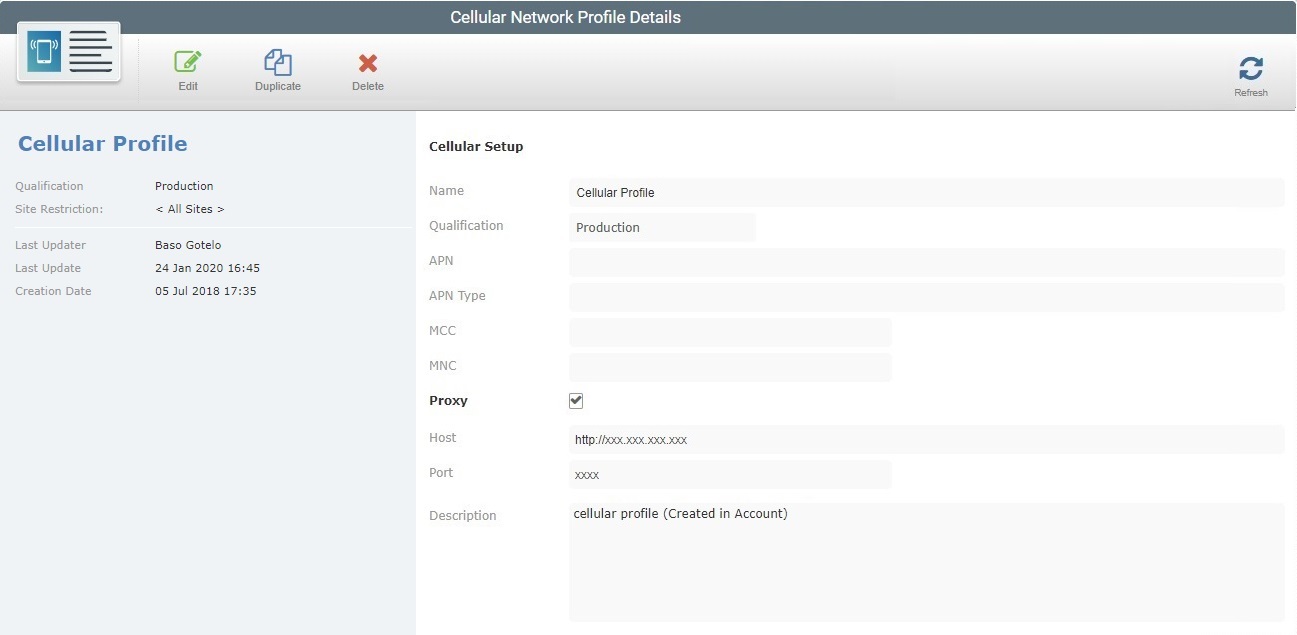This screenshot has width=1297, height=635.
Task: Open the Edit action in the toolbar
Action: 187,69
